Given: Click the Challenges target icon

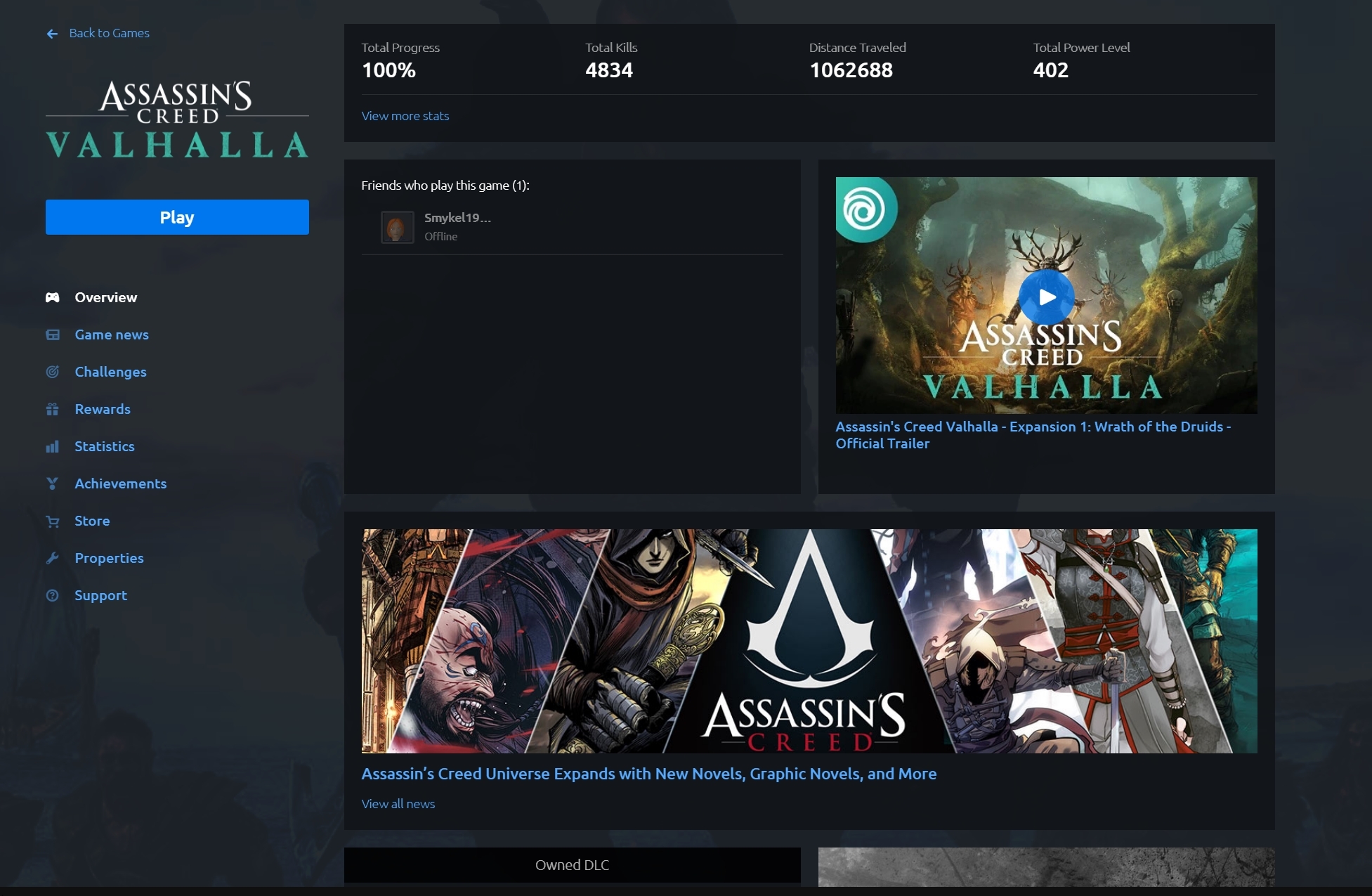Looking at the screenshot, I should [x=53, y=372].
